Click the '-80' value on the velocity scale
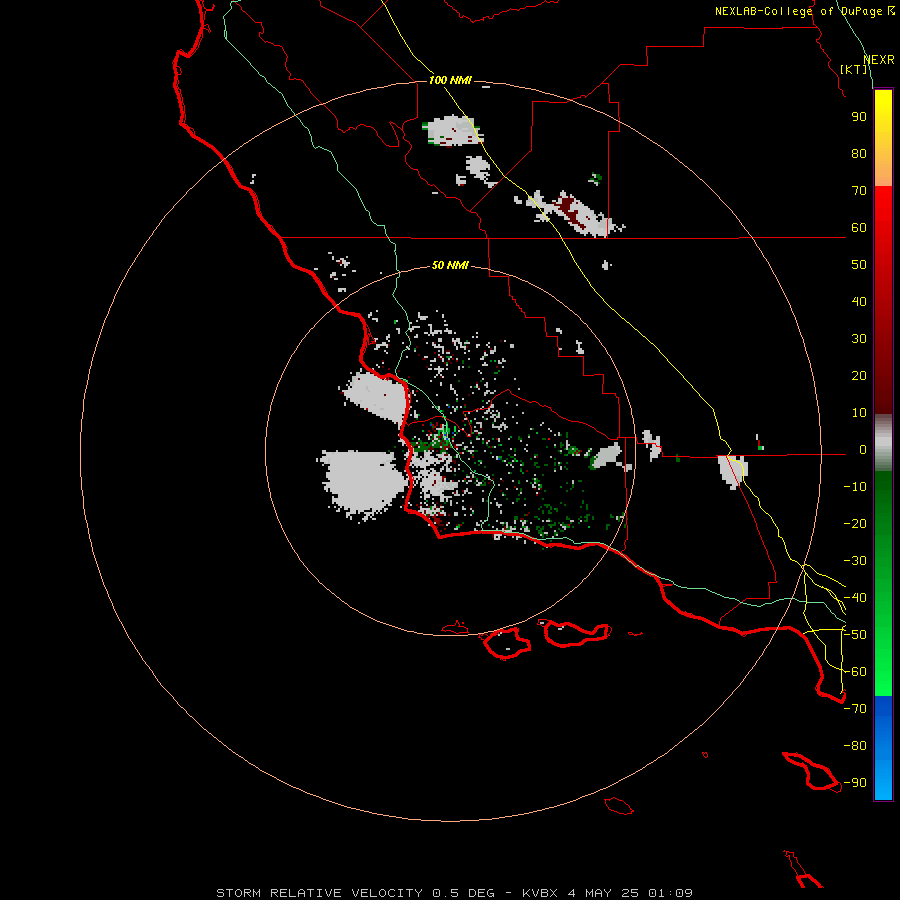 click(855, 746)
